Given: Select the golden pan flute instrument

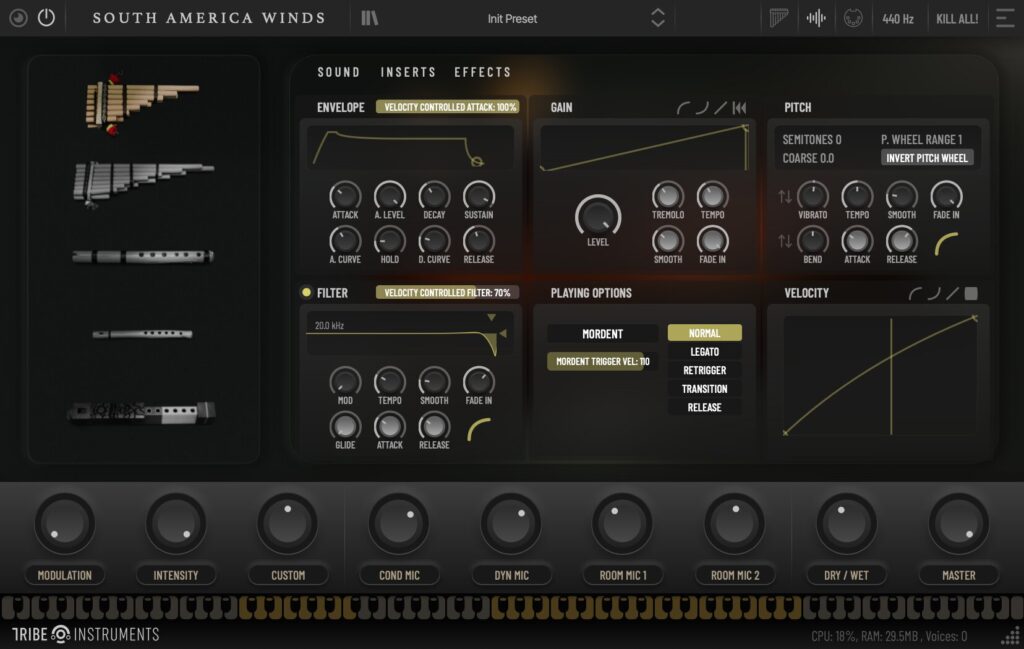Looking at the screenshot, I should (142, 103).
